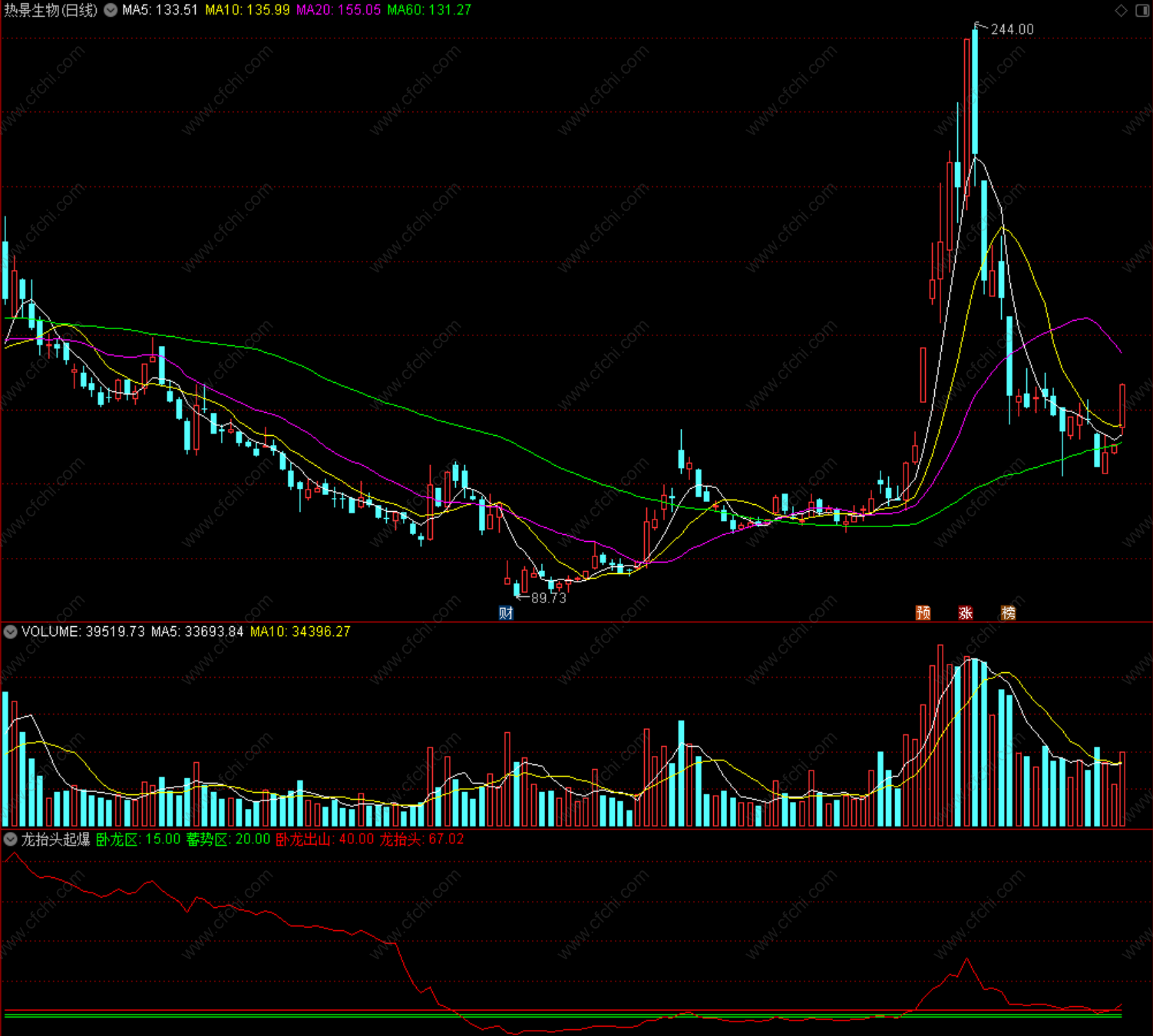Click the 财 financial marker on the timeline
This screenshot has width=1153, height=1036.
pos(506,612)
